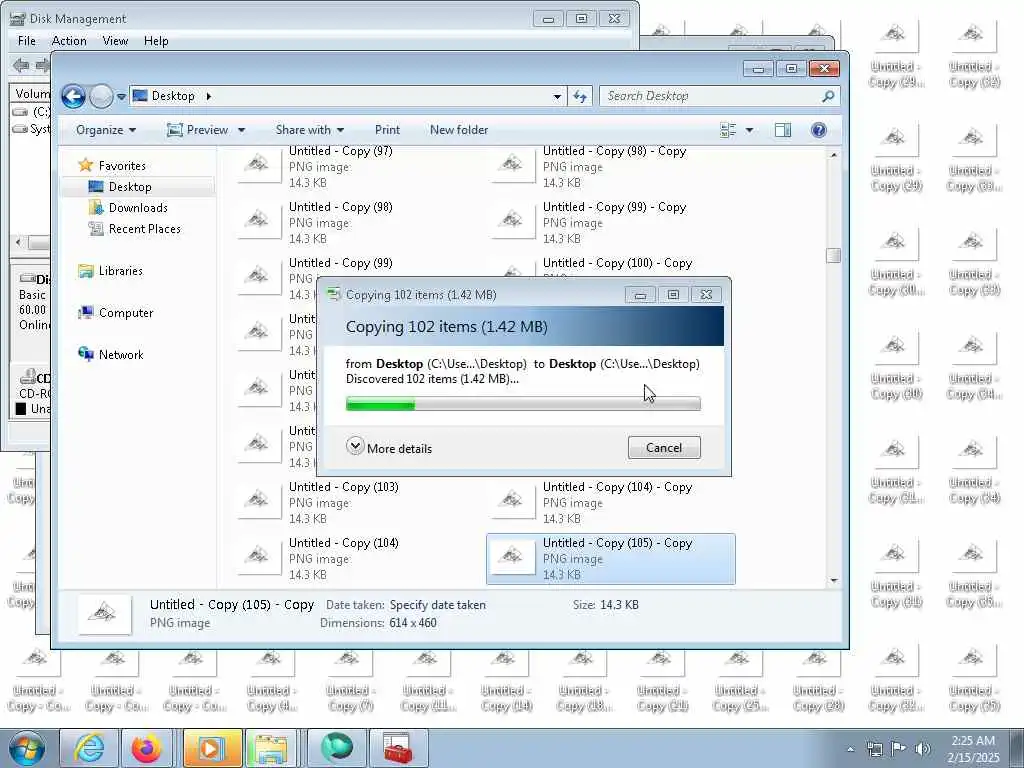Screen dimensions: 1024x768
Task: Toggle the preview pane button
Action: (782, 130)
